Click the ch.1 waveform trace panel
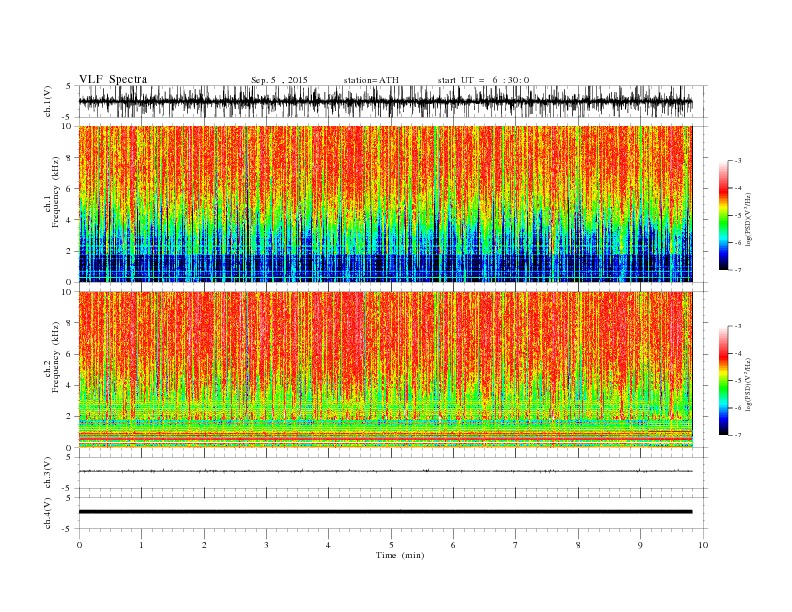The image size is (792, 612). (x=393, y=101)
